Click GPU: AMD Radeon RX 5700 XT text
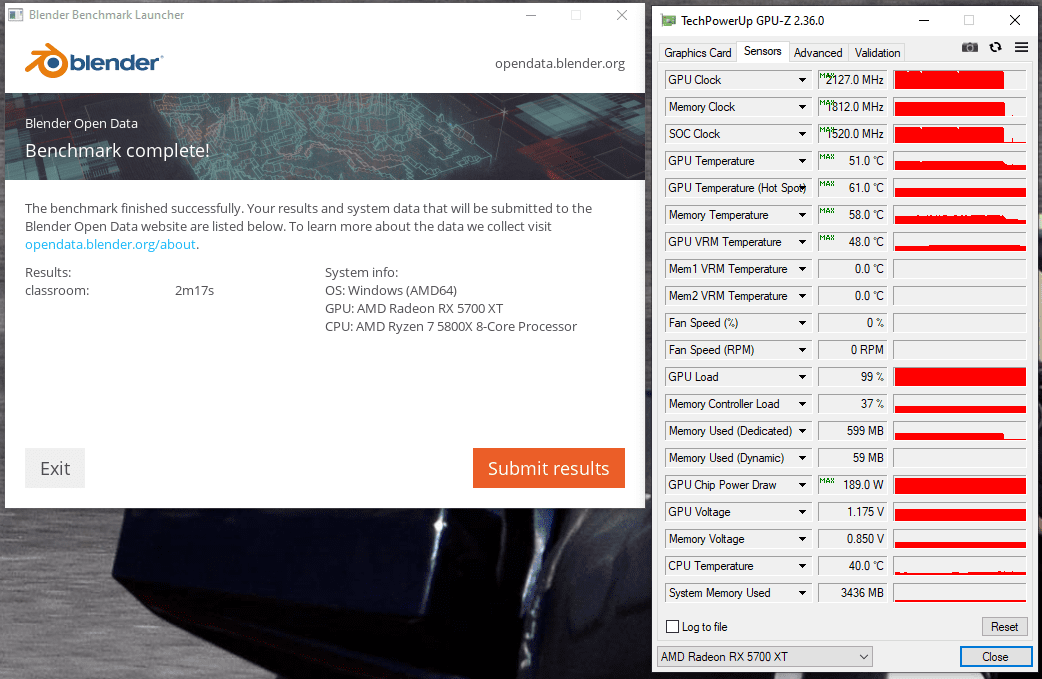Image resolution: width=1042 pixels, height=679 pixels. pyautogui.click(x=414, y=308)
